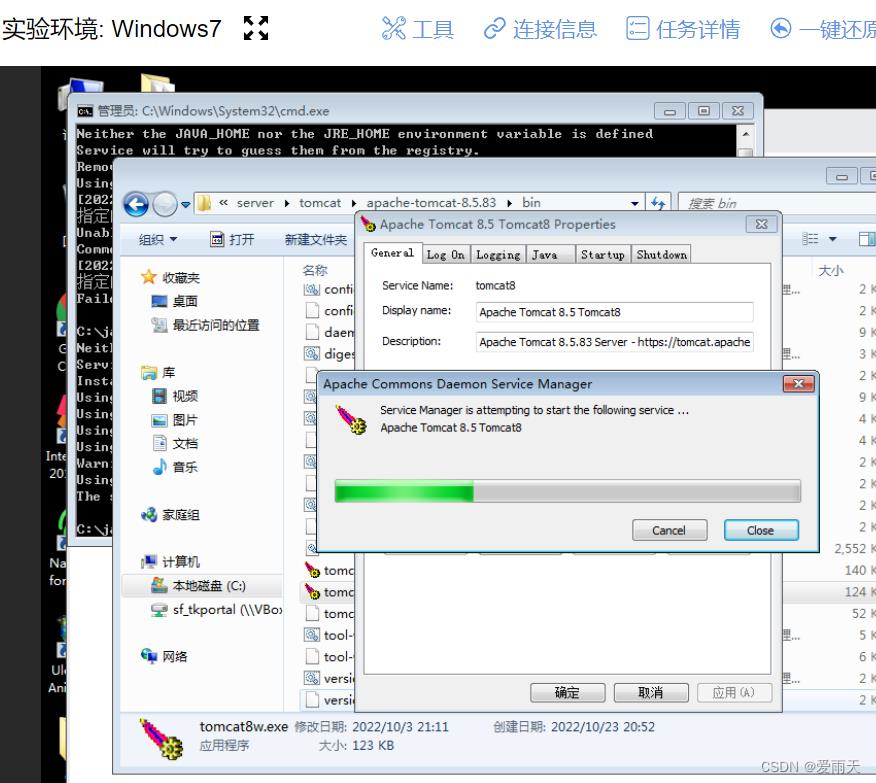Open the view options dropdown arrow

coord(832,239)
